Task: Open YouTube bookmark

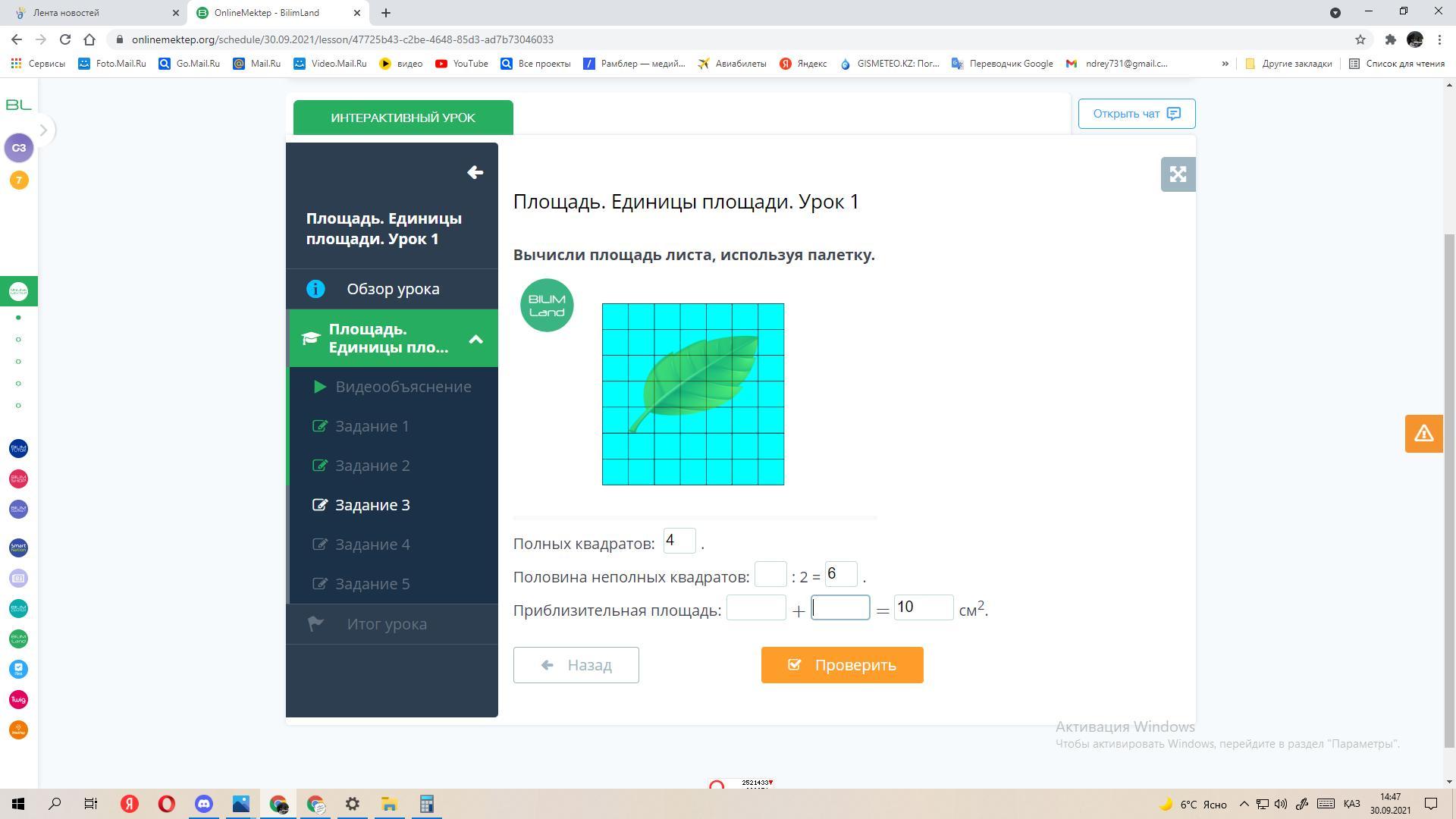Action: coord(462,64)
